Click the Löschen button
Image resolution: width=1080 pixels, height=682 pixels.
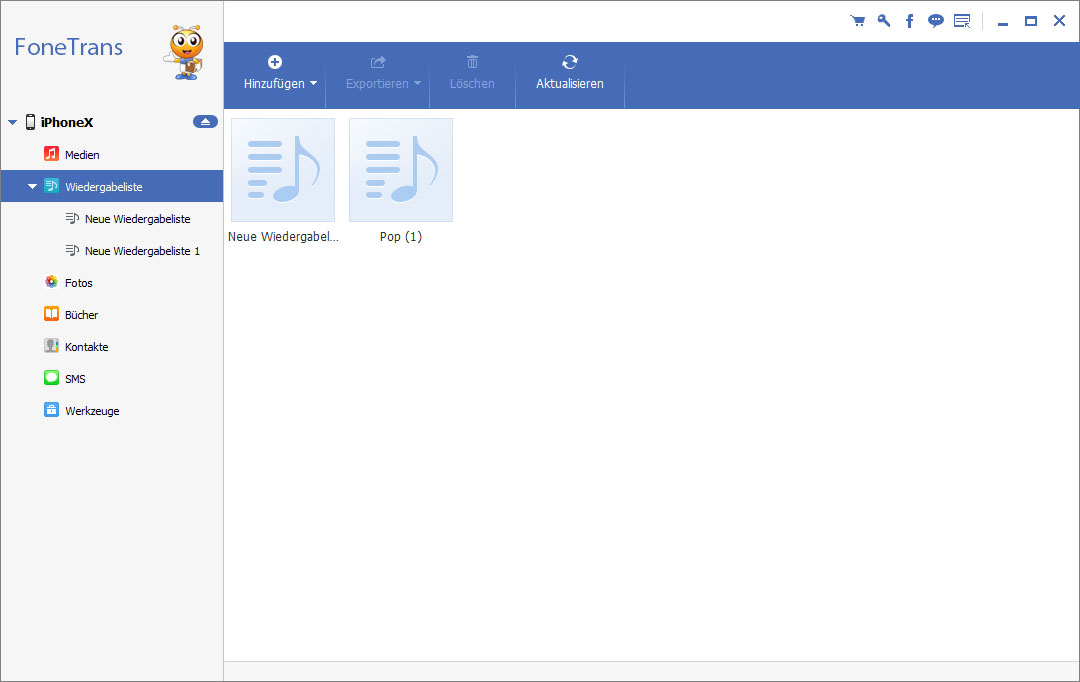[472, 74]
